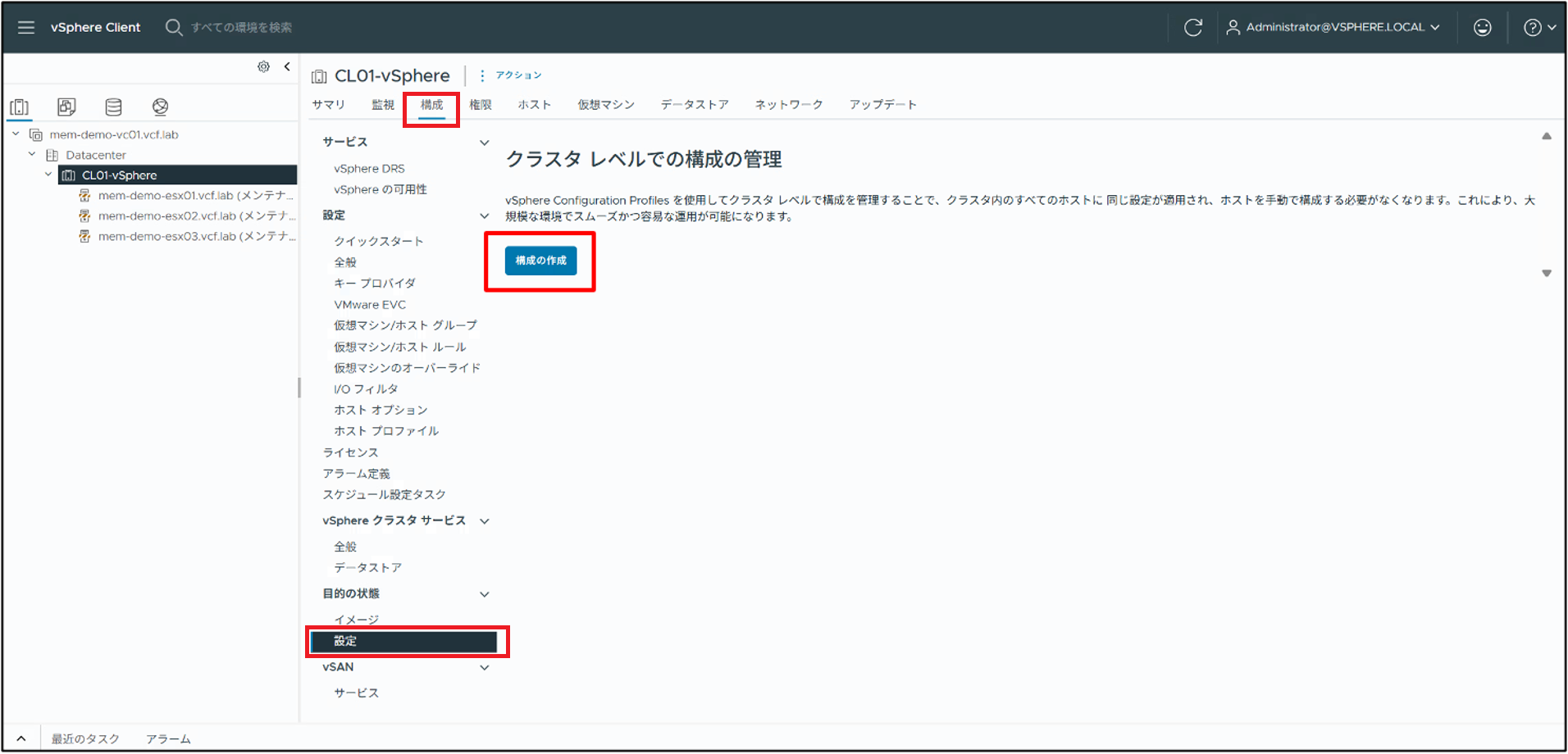Expand the Administrator@VSPHERE.LOCAL user menu

pyautogui.click(x=1335, y=27)
